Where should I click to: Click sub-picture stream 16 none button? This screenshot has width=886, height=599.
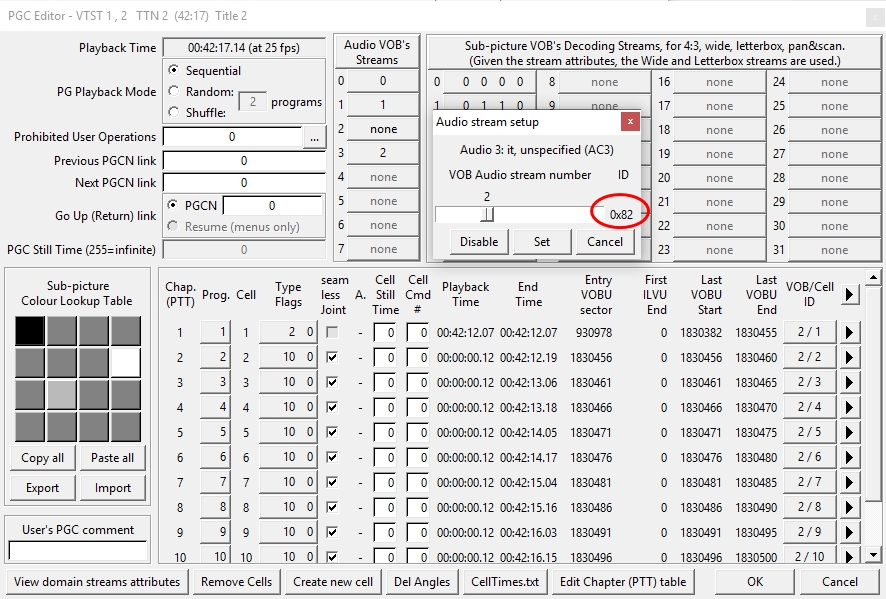point(719,82)
